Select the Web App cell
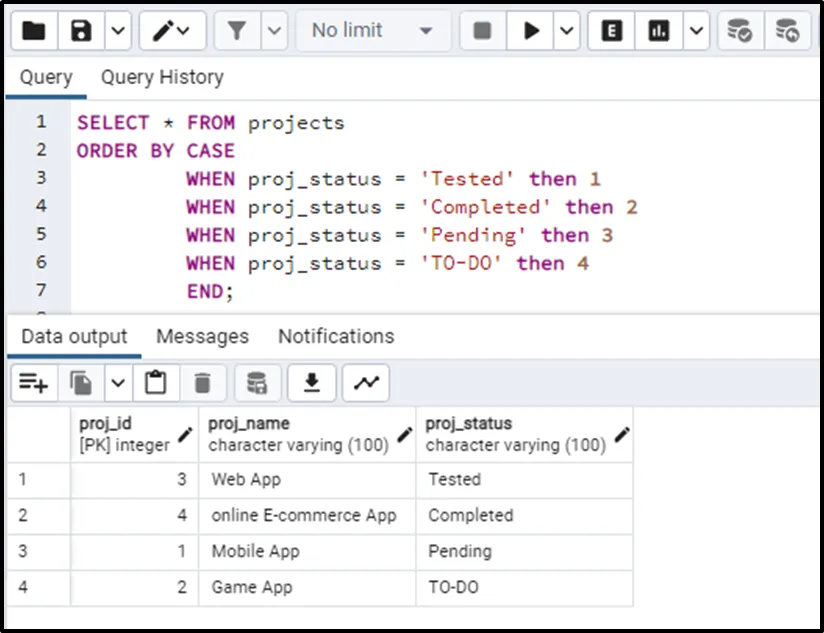Screen dimensions: 824x633 [246, 479]
